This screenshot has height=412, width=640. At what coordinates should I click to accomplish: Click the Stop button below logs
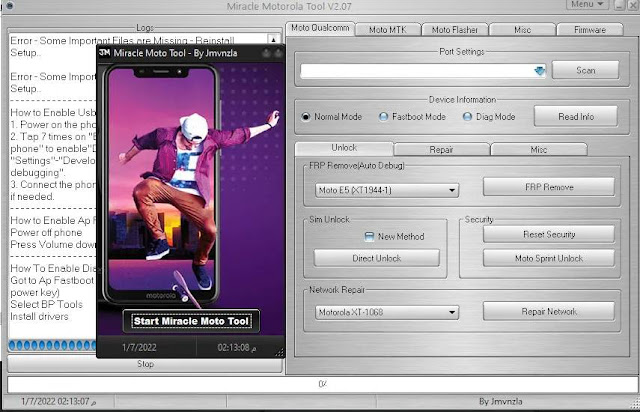(145, 364)
